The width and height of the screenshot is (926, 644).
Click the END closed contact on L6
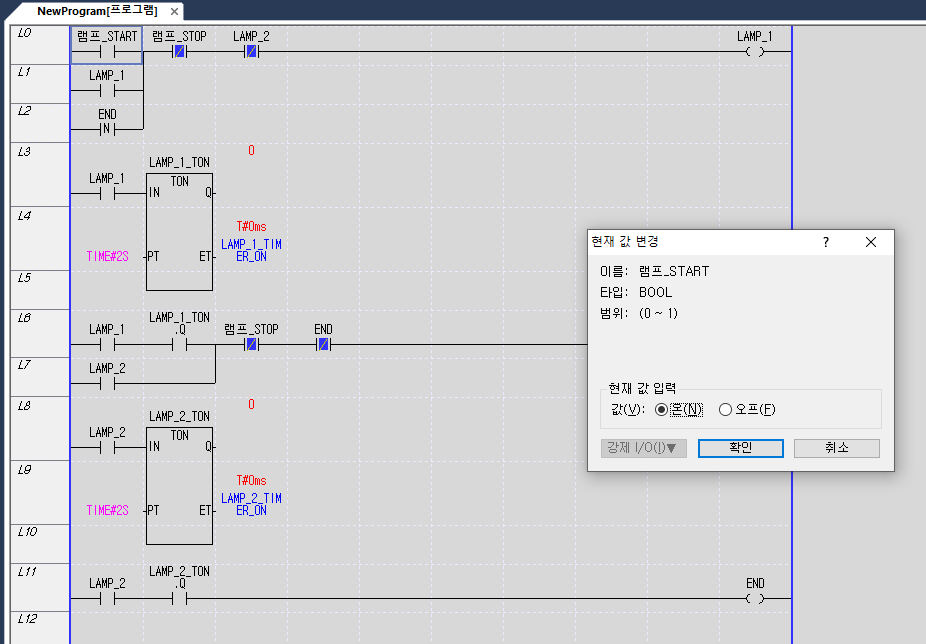pyautogui.click(x=324, y=344)
